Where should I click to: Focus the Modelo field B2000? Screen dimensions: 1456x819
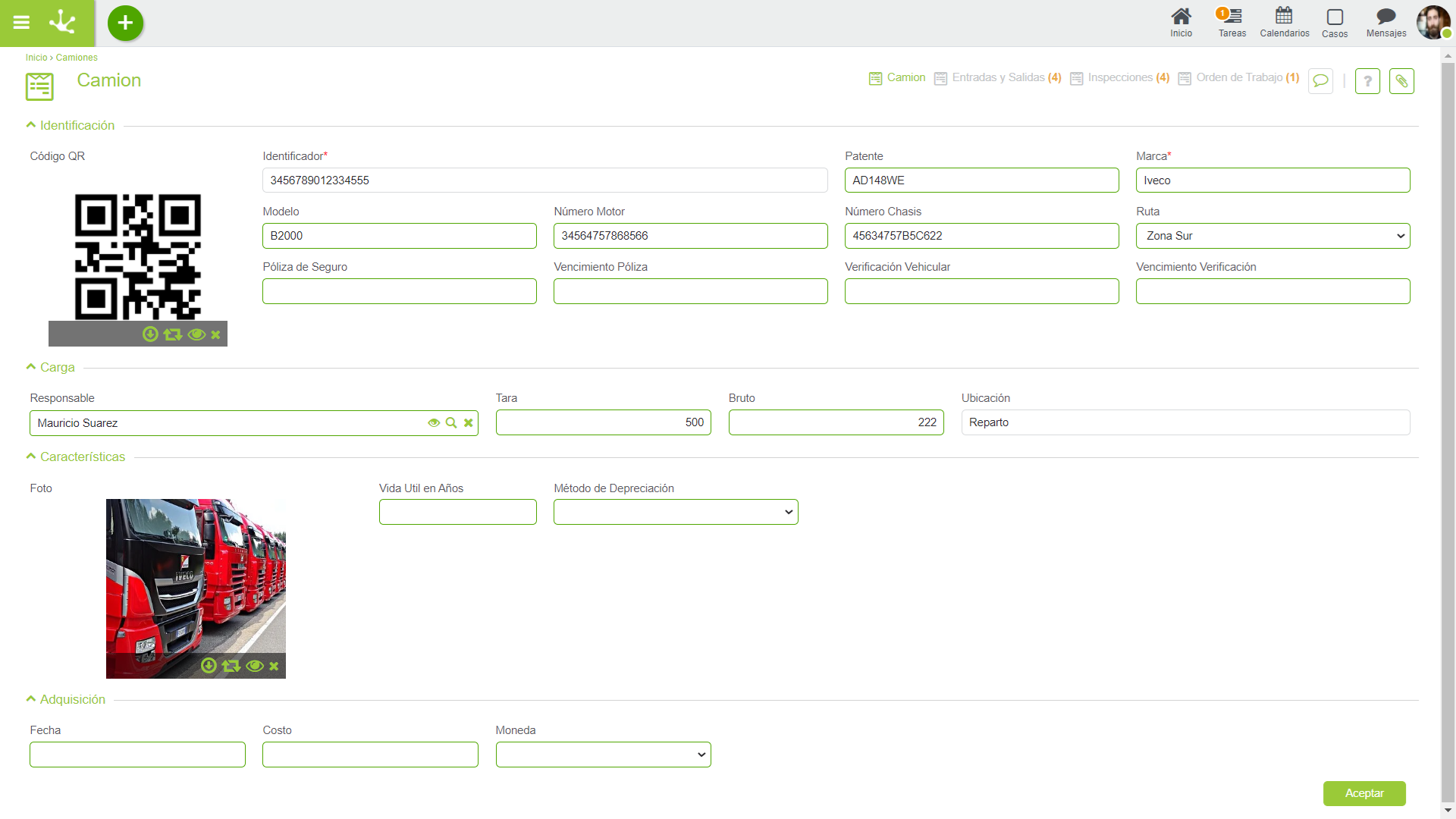pyautogui.click(x=399, y=236)
